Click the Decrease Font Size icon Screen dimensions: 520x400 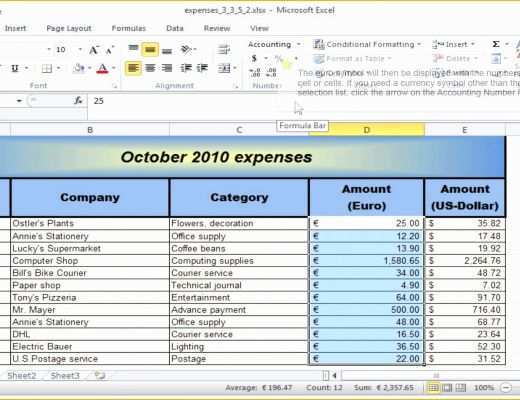click(110, 50)
